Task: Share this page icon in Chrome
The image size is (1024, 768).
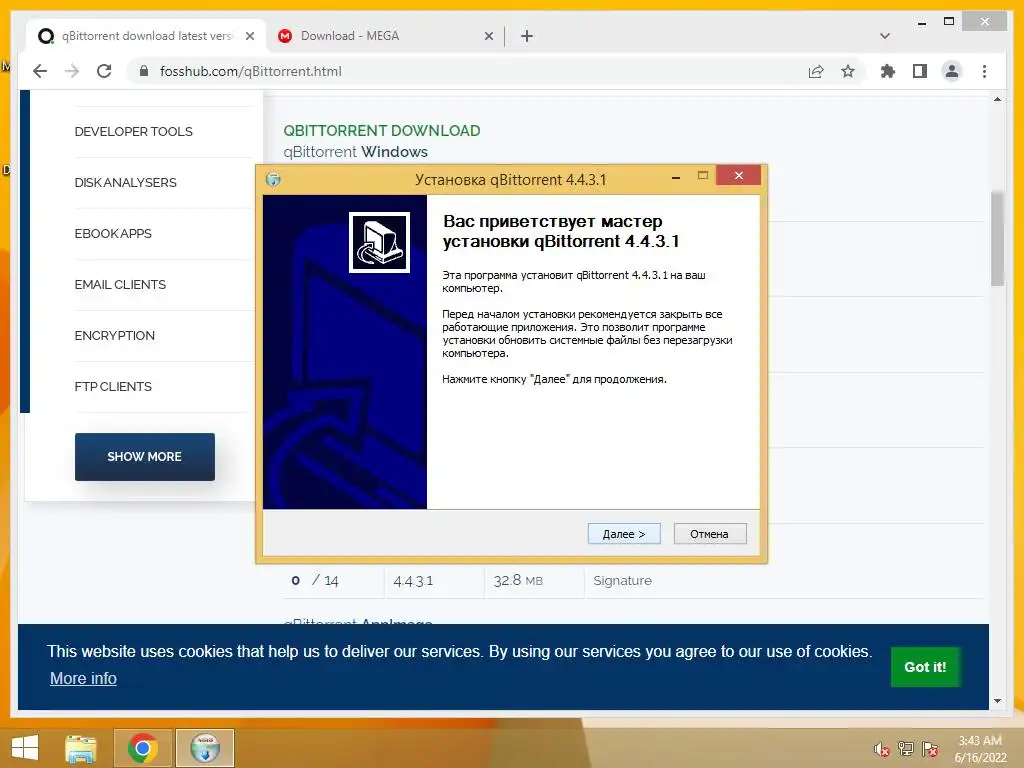Action: point(816,71)
